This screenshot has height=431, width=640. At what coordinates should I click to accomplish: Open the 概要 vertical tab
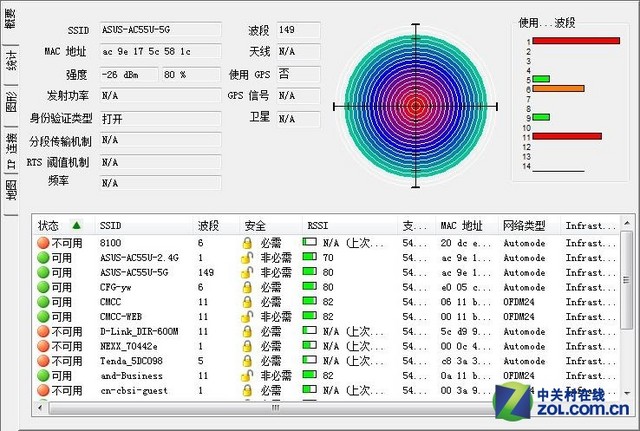(10, 20)
